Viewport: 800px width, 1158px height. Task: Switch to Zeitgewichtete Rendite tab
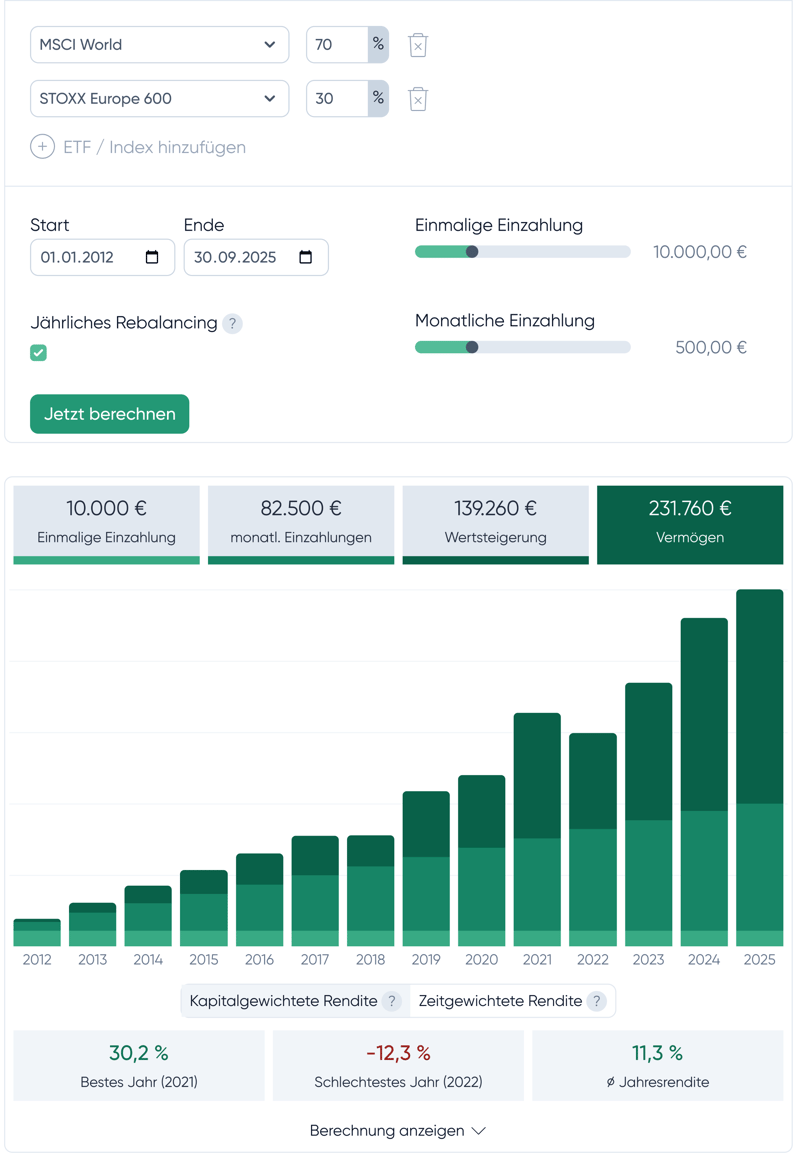[500, 1001]
